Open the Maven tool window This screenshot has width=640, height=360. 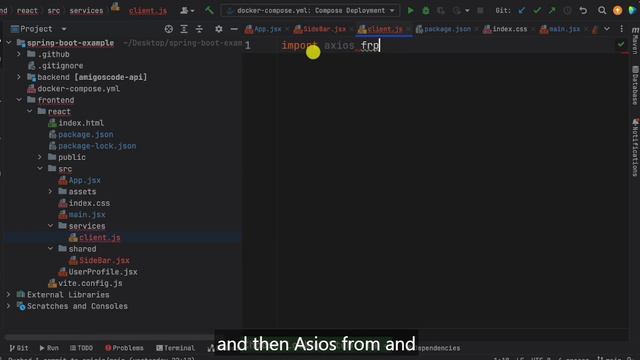point(635,41)
